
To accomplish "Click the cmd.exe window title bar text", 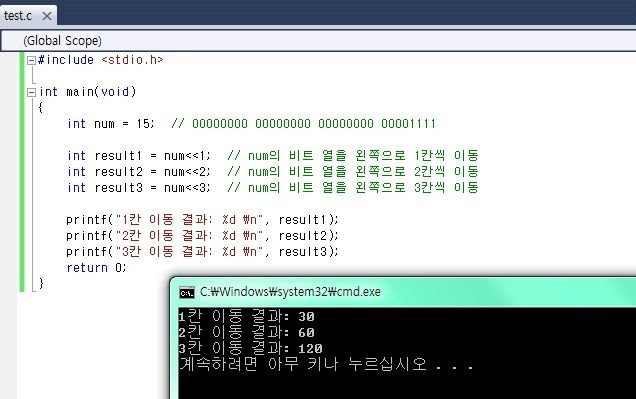I will (x=290, y=292).
